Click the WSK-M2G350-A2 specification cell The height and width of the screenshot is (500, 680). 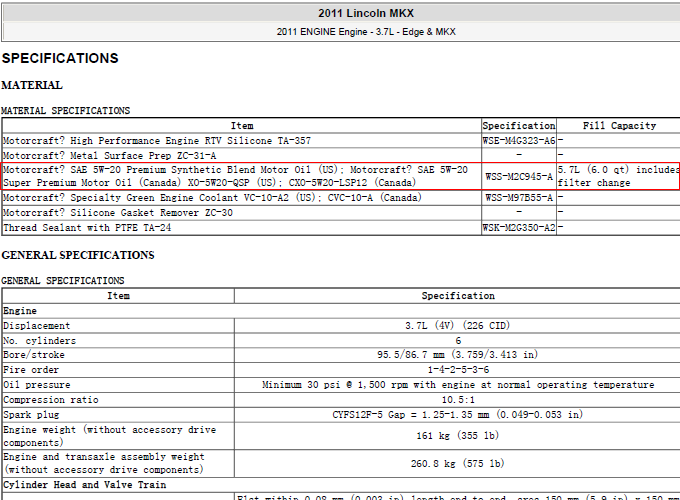pyautogui.click(x=519, y=228)
